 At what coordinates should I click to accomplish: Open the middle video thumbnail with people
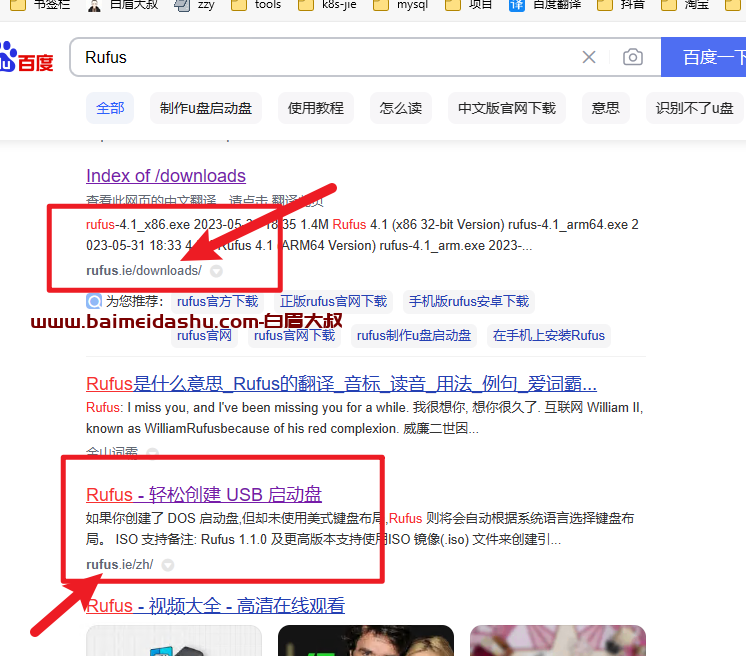tap(365, 641)
